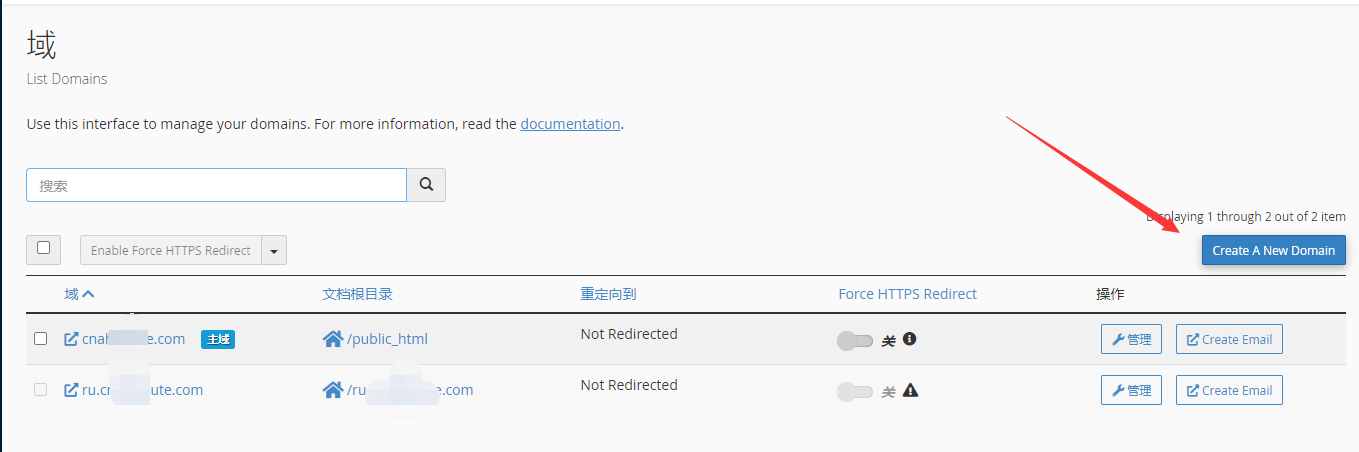Open external link icon for ru. domain
The image size is (1359, 452).
[x=71, y=390]
